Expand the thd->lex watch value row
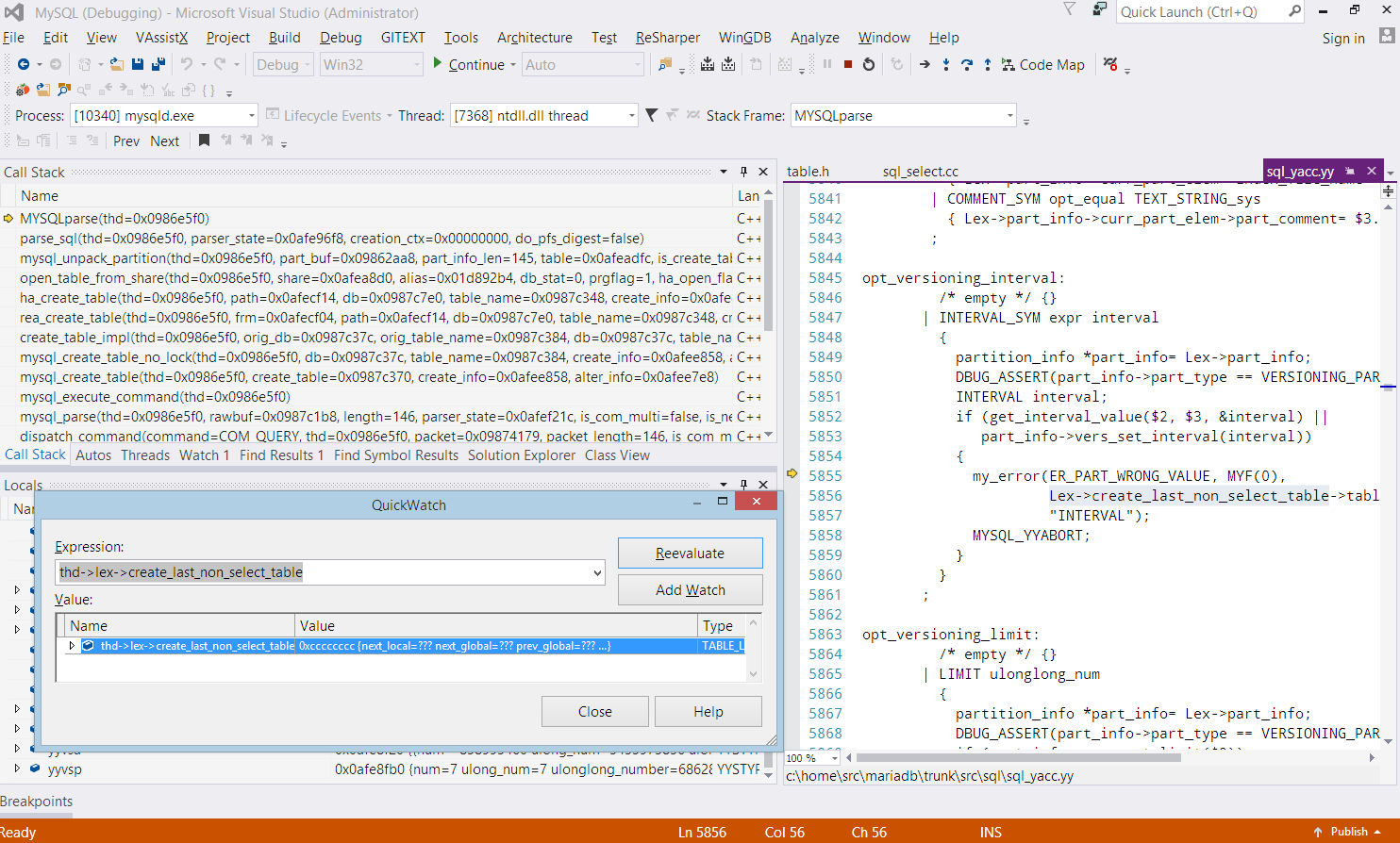Viewport: 1400px width, 843px height. (x=72, y=646)
